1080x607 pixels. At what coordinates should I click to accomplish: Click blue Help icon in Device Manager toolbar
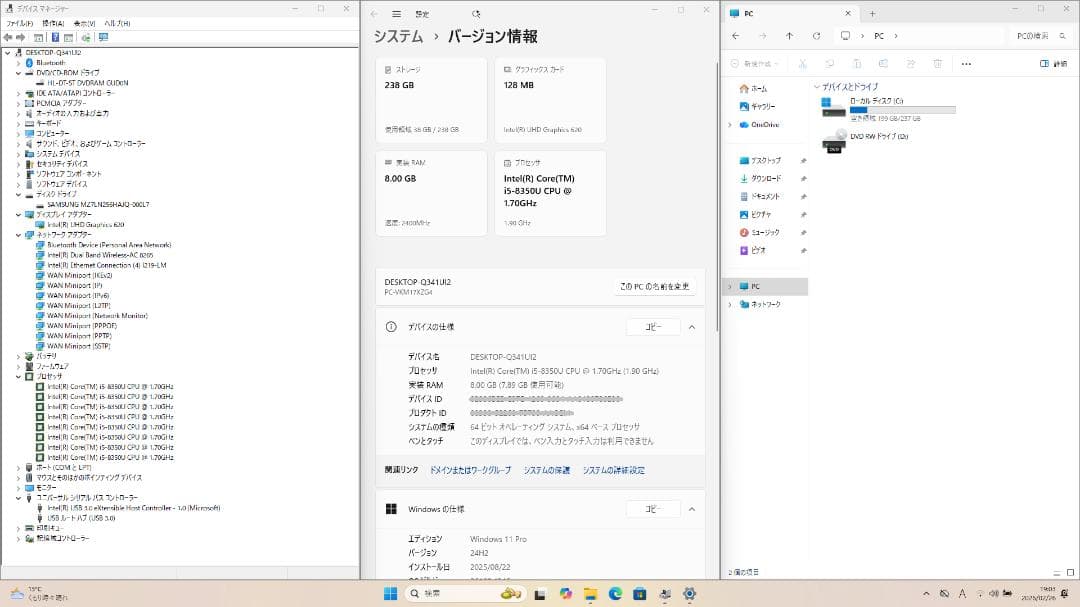click(55, 37)
